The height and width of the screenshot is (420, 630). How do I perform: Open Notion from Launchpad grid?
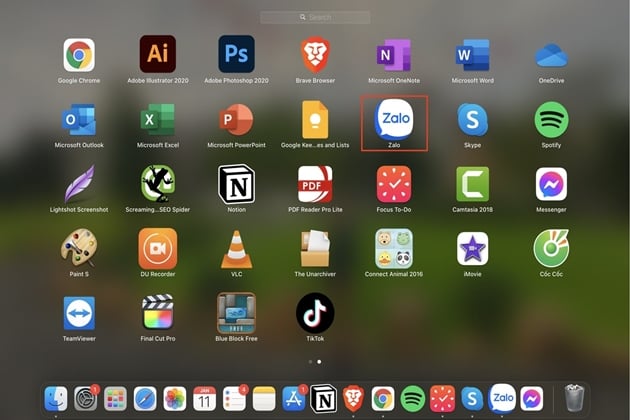[x=237, y=184]
